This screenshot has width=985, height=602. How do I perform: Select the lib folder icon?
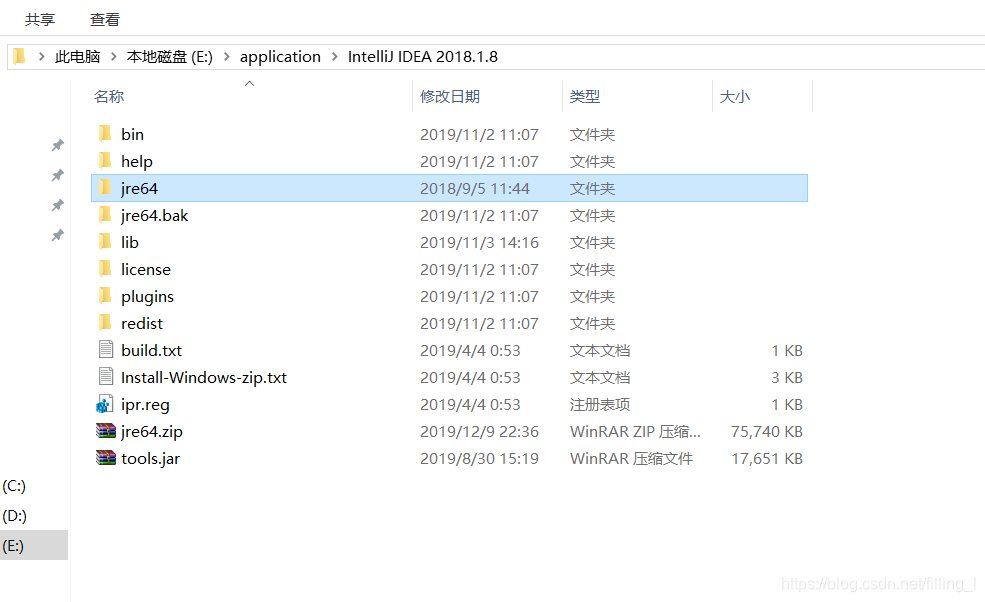point(105,241)
